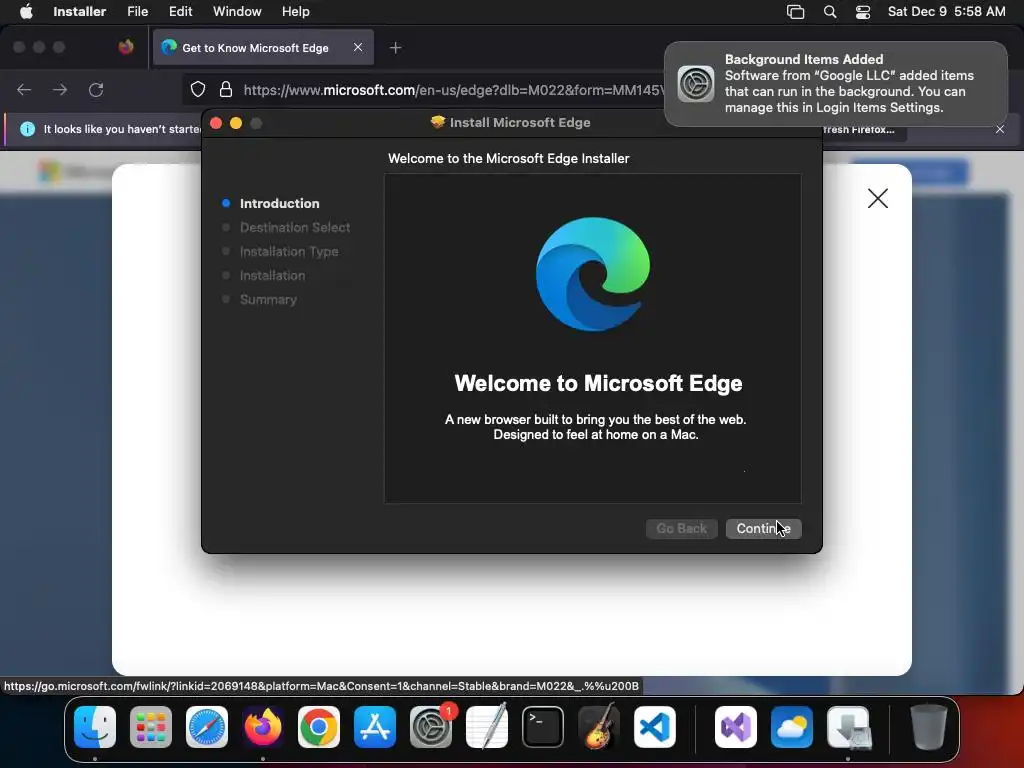Open TextEdit from the Dock
This screenshot has height=768, width=1024.
(487, 726)
